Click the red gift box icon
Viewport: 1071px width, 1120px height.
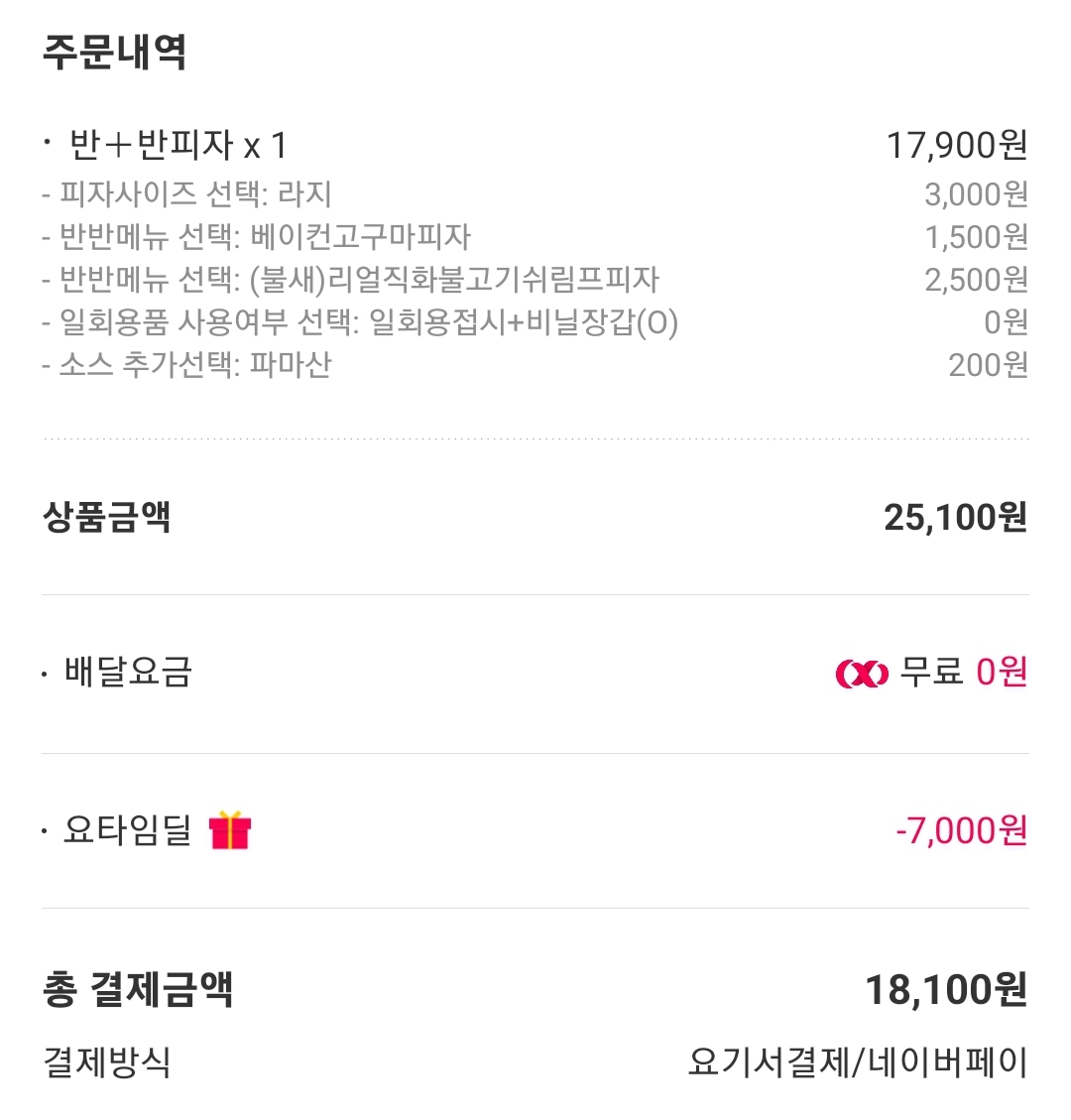[x=230, y=830]
